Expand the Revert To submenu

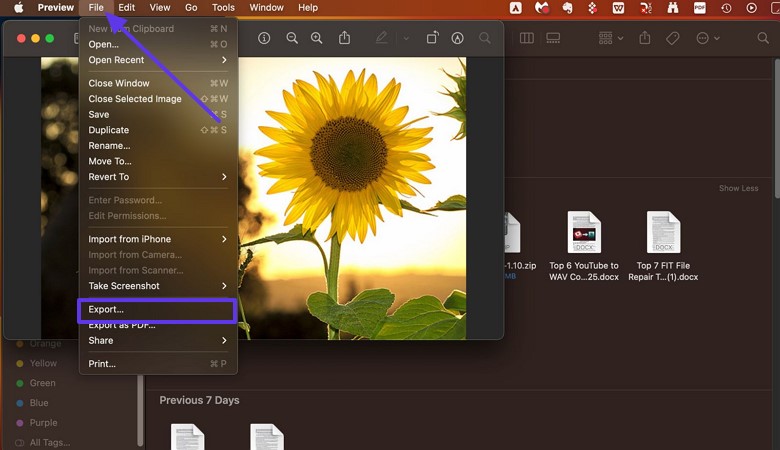(x=158, y=177)
